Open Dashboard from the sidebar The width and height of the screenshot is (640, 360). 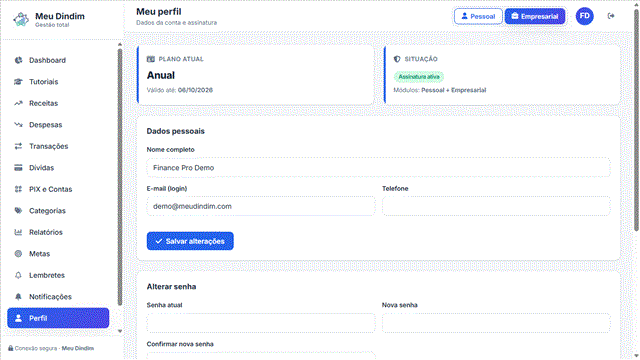coord(58,60)
